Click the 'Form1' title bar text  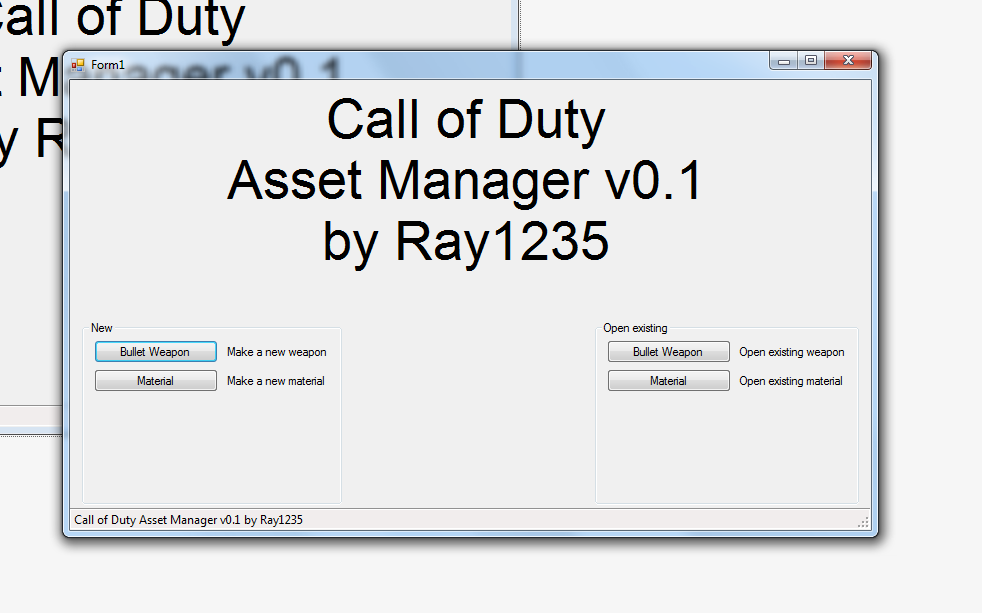108,64
